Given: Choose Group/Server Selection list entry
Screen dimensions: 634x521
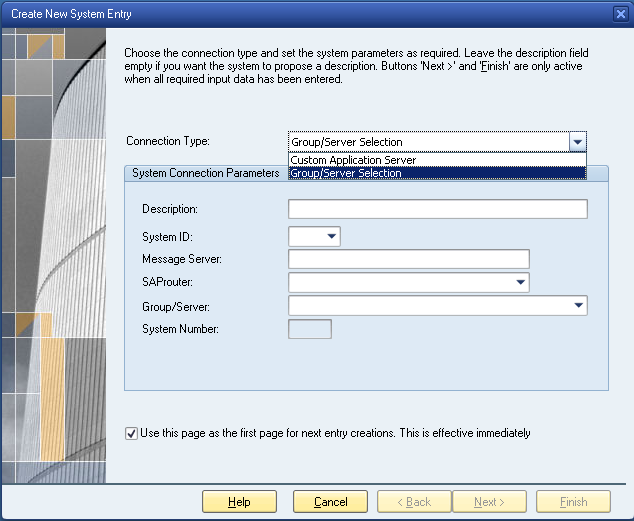Looking at the screenshot, I should 437,173.
